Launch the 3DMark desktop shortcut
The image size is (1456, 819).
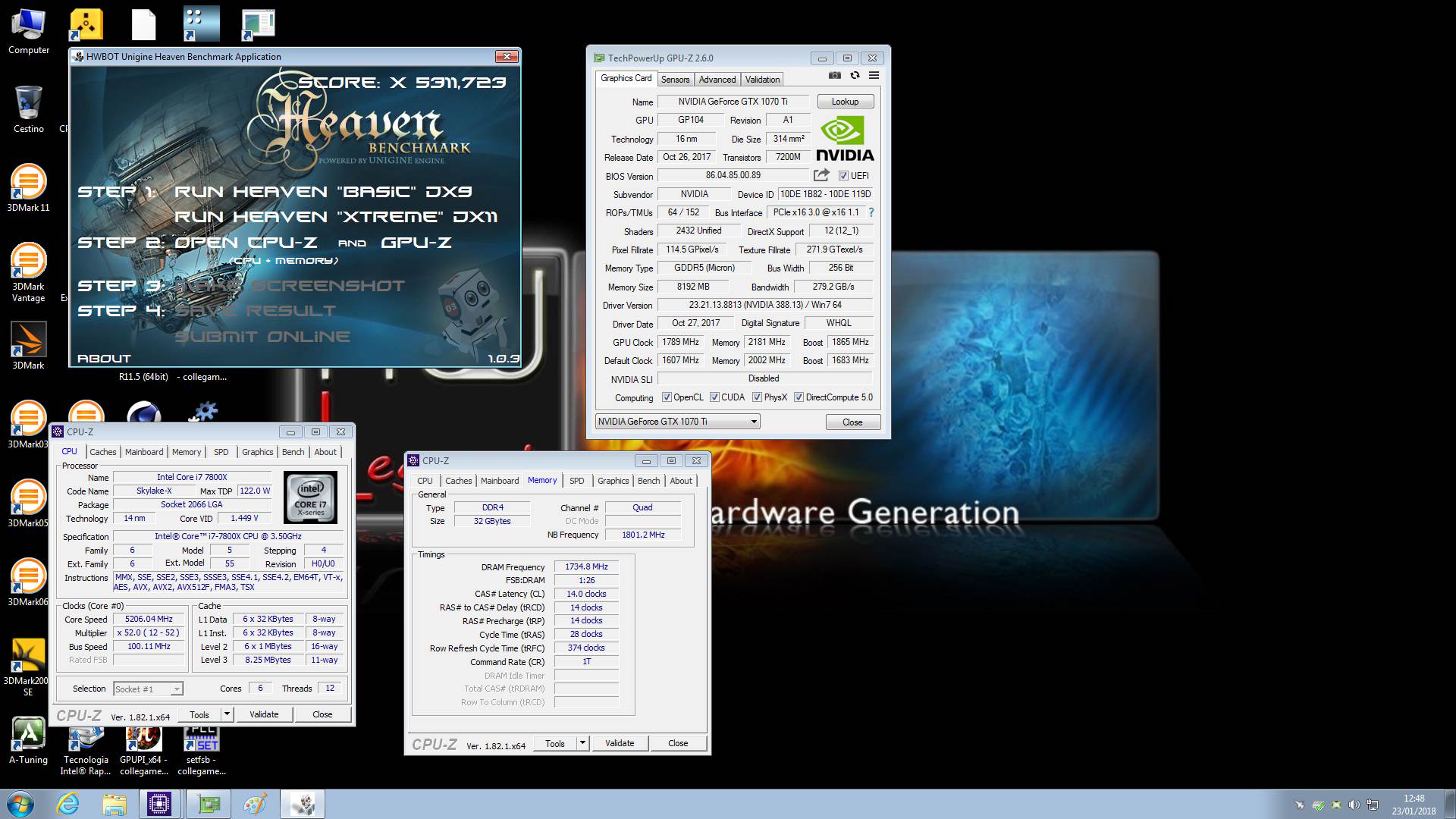point(28,346)
